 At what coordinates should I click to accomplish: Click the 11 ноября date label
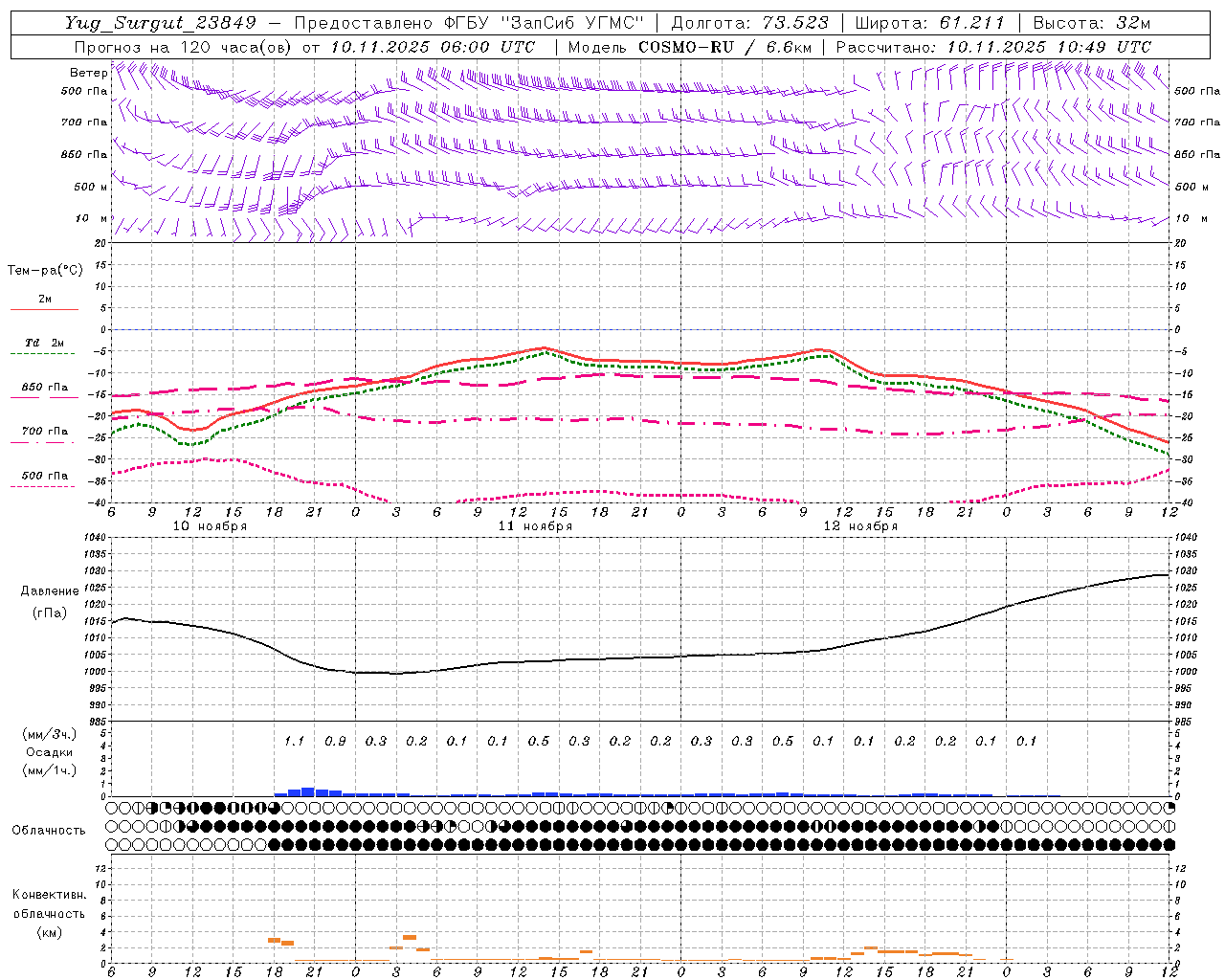click(535, 526)
